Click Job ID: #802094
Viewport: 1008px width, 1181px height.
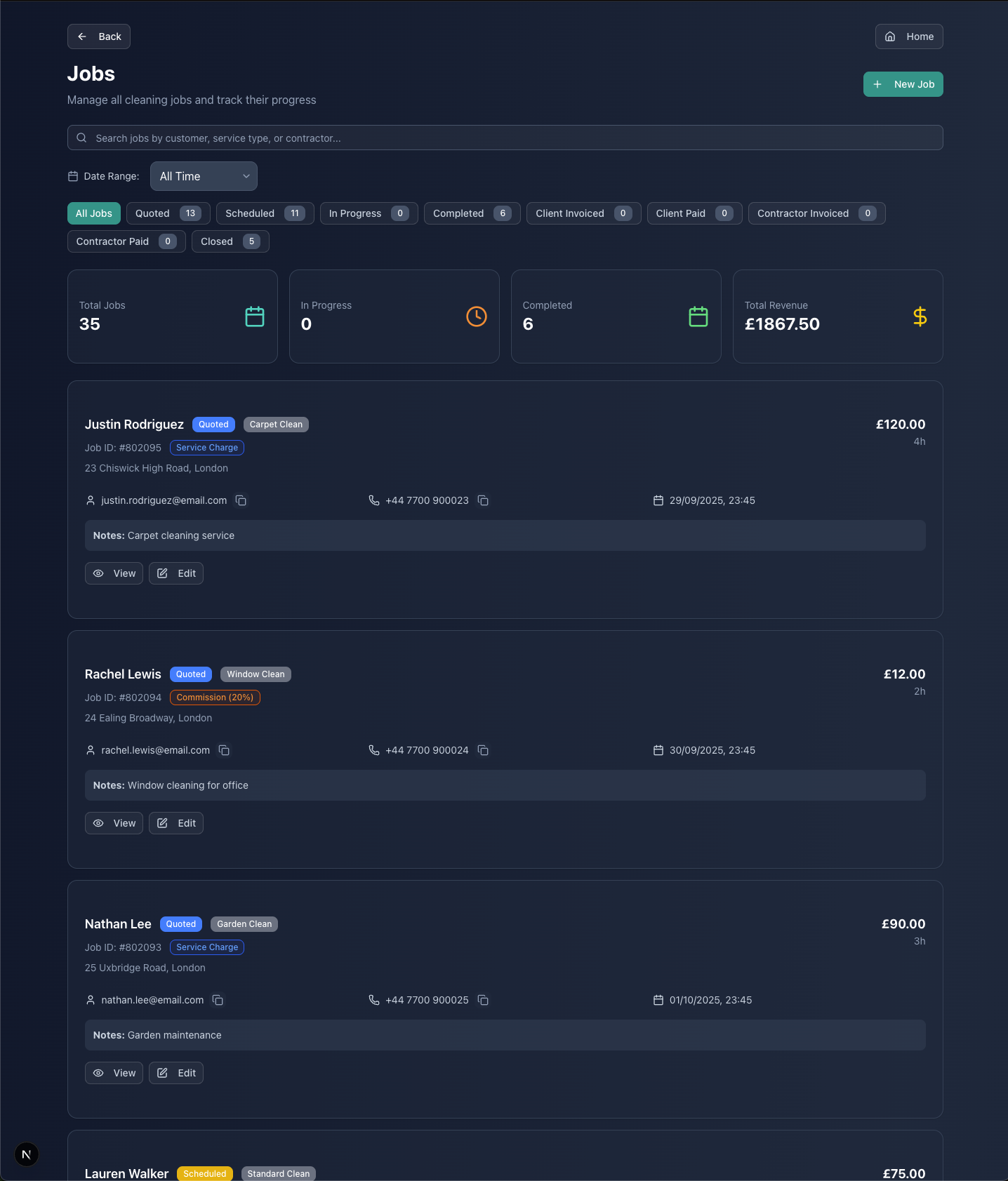pos(123,698)
